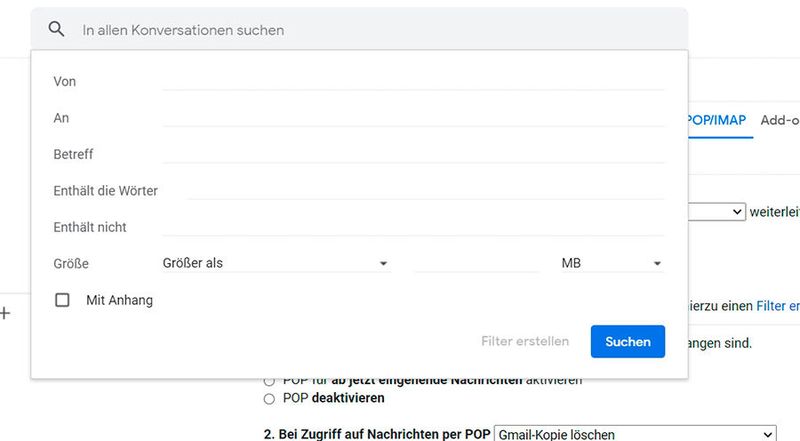
Task: Expand the Gmail-Kopie löschen dropdown
Action: (x=634, y=434)
